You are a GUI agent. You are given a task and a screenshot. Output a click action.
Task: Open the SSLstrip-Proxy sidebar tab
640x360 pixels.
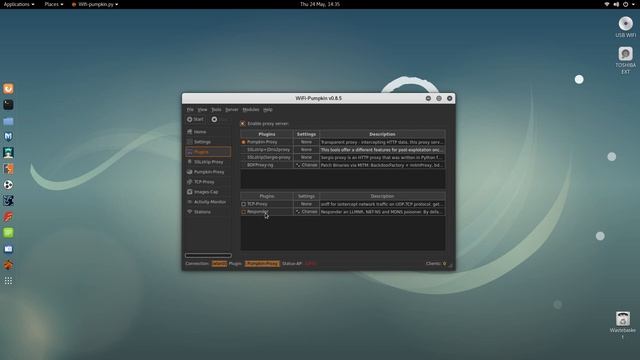click(208, 162)
